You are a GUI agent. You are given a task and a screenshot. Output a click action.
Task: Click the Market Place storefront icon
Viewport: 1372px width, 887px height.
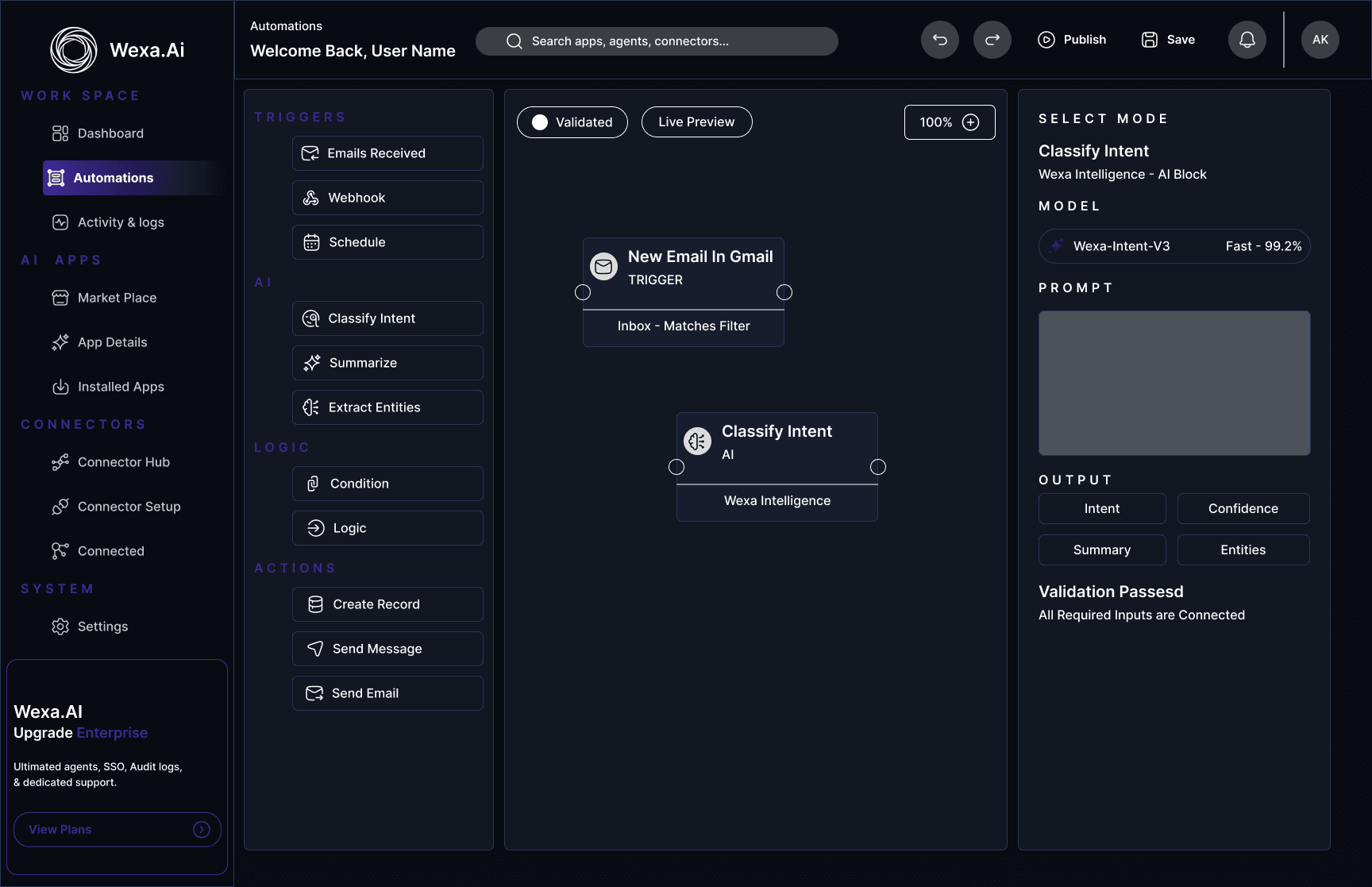60,298
